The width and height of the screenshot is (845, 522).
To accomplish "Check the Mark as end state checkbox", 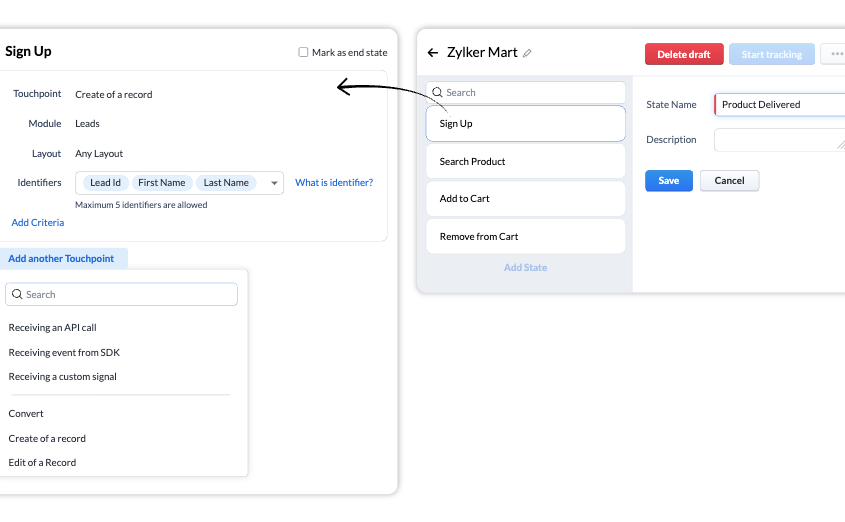I will pyautogui.click(x=303, y=52).
